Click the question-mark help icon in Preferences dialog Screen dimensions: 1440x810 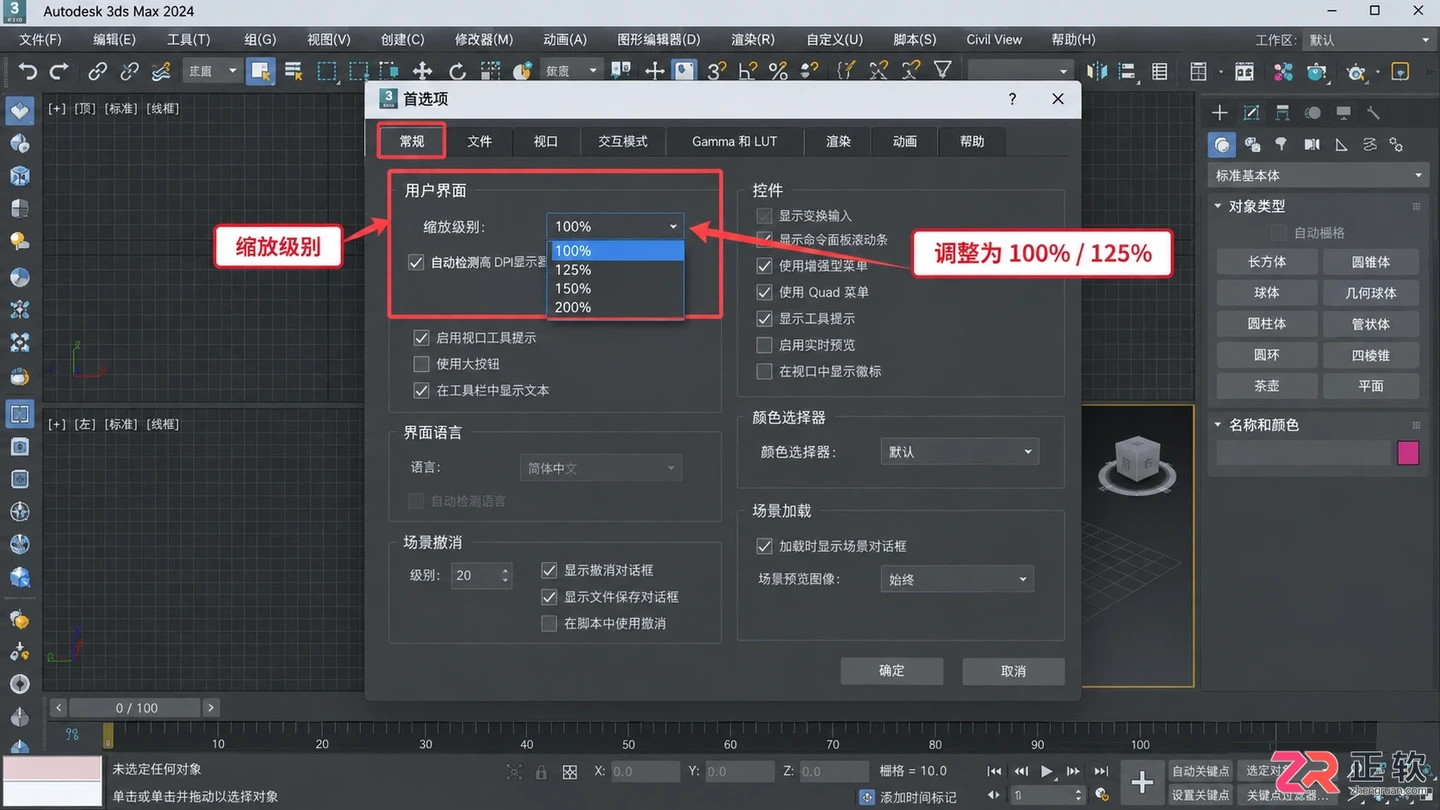pyautogui.click(x=1012, y=99)
